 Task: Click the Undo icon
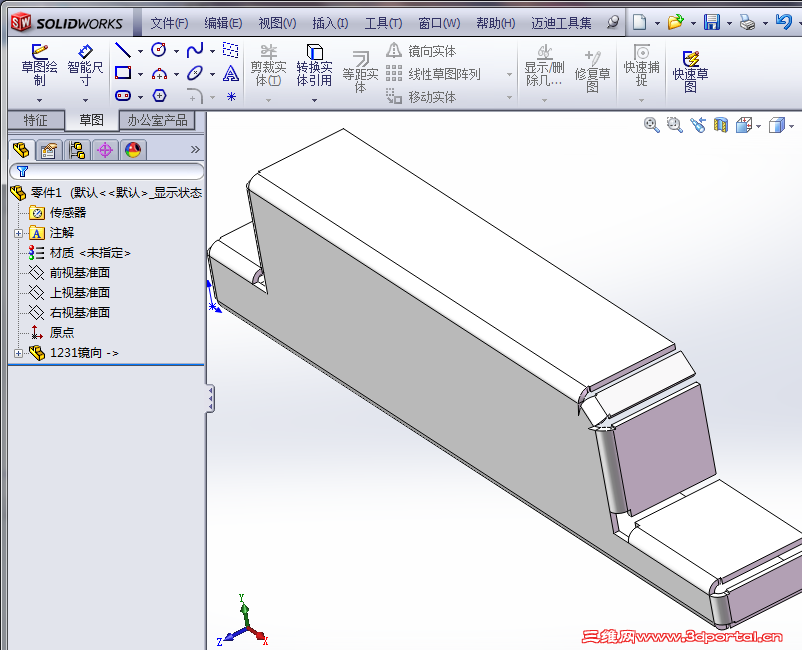tap(784, 21)
